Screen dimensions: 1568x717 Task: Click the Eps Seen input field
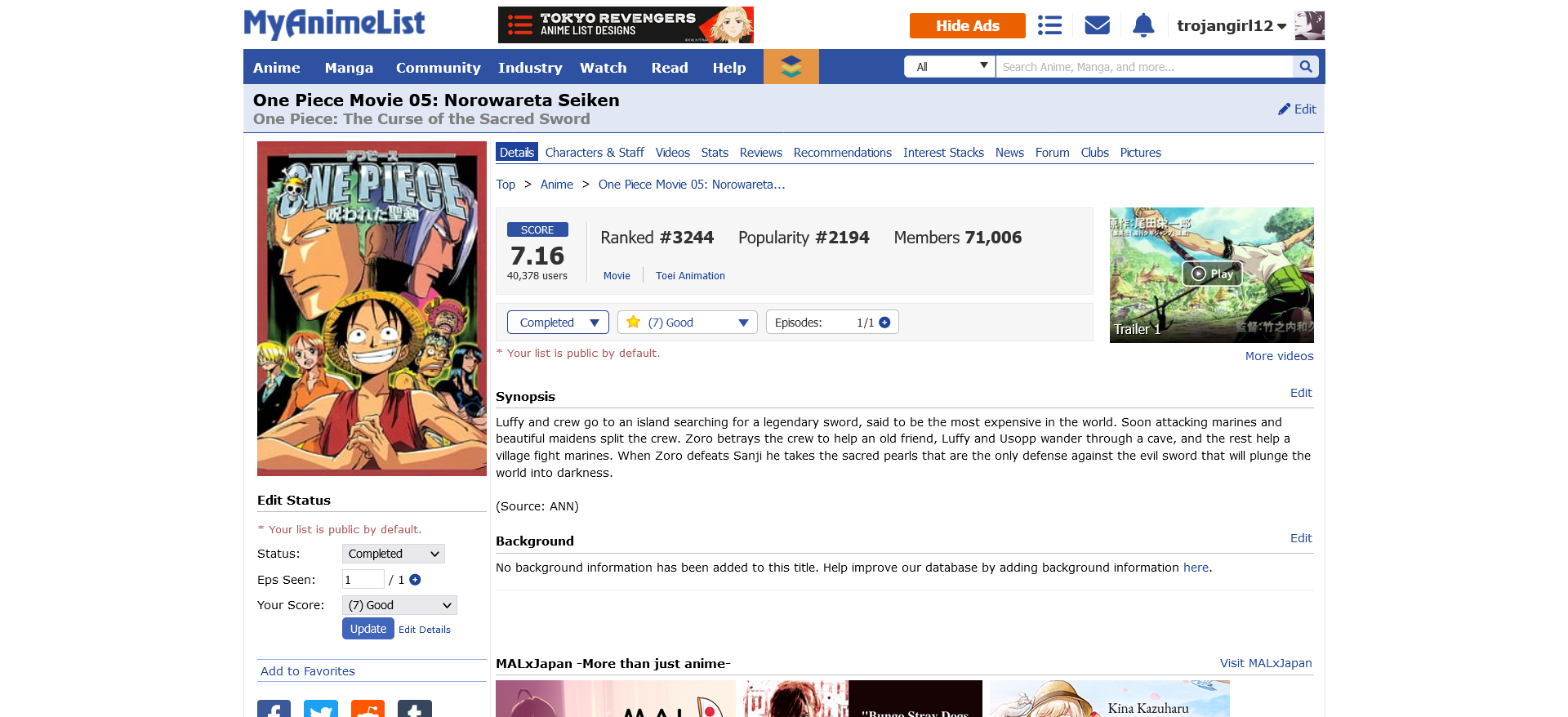pyautogui.click(x=363, y=580)
